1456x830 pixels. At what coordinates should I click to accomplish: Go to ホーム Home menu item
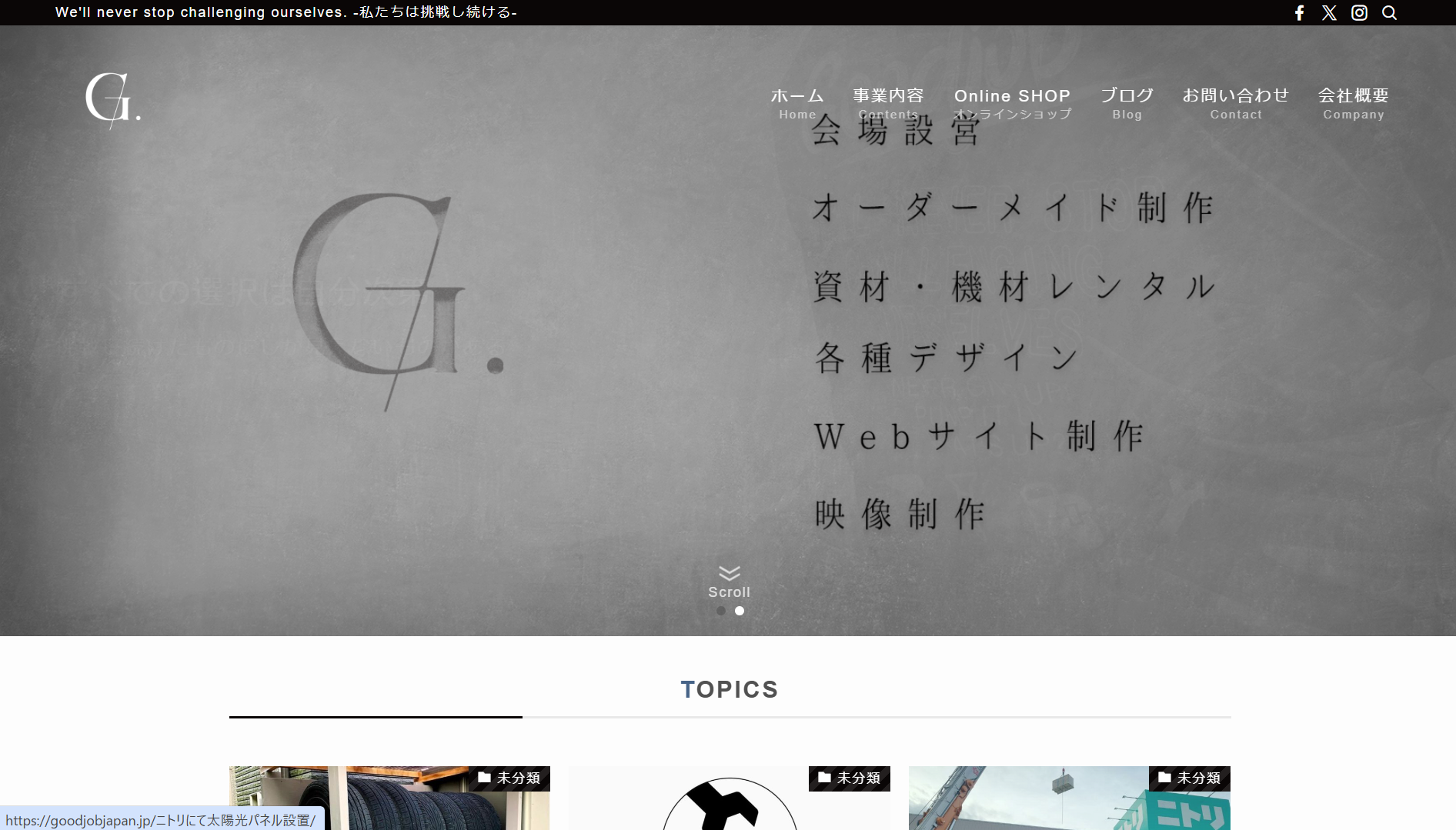797,103
